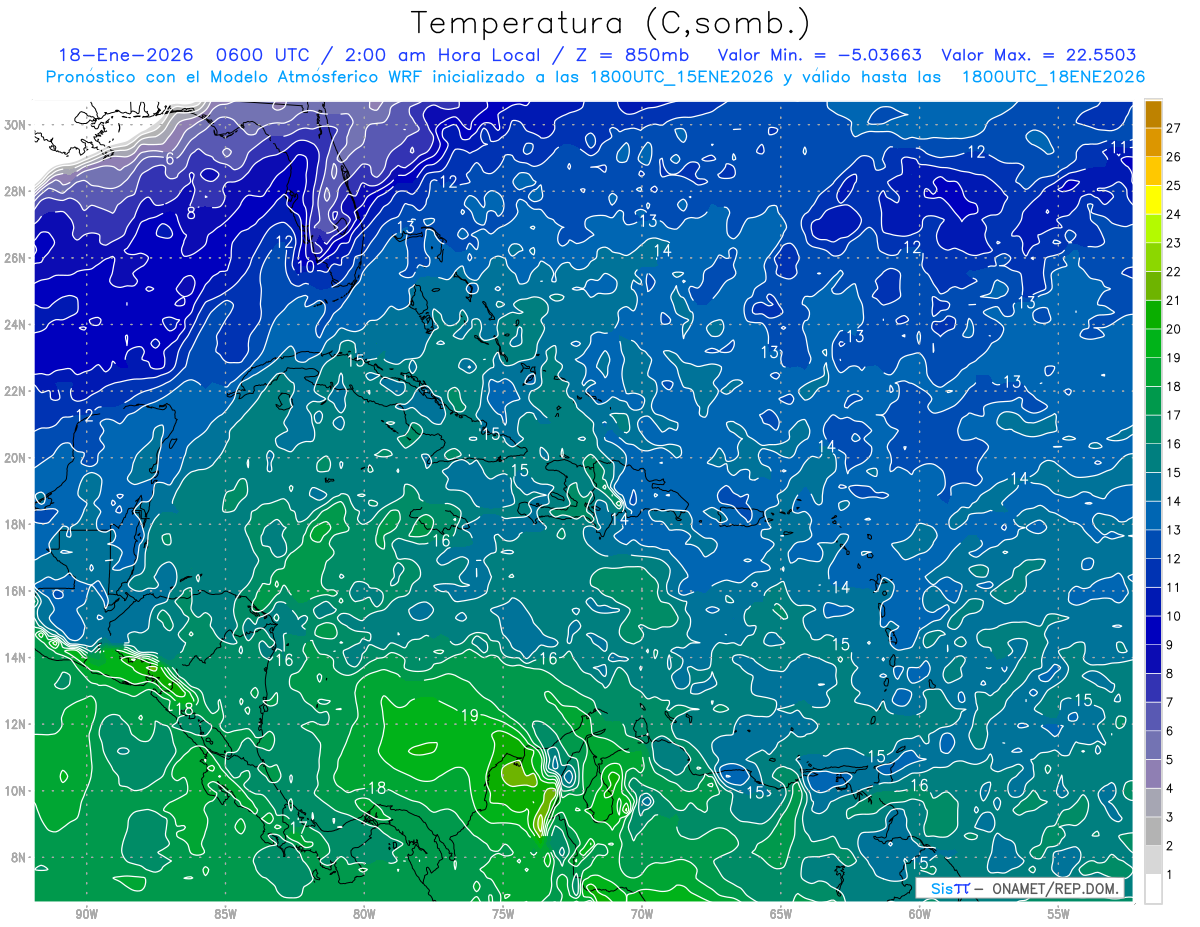1200x927 pixels.
Task: Click color bar label "21"
Action: point(1174,301)
